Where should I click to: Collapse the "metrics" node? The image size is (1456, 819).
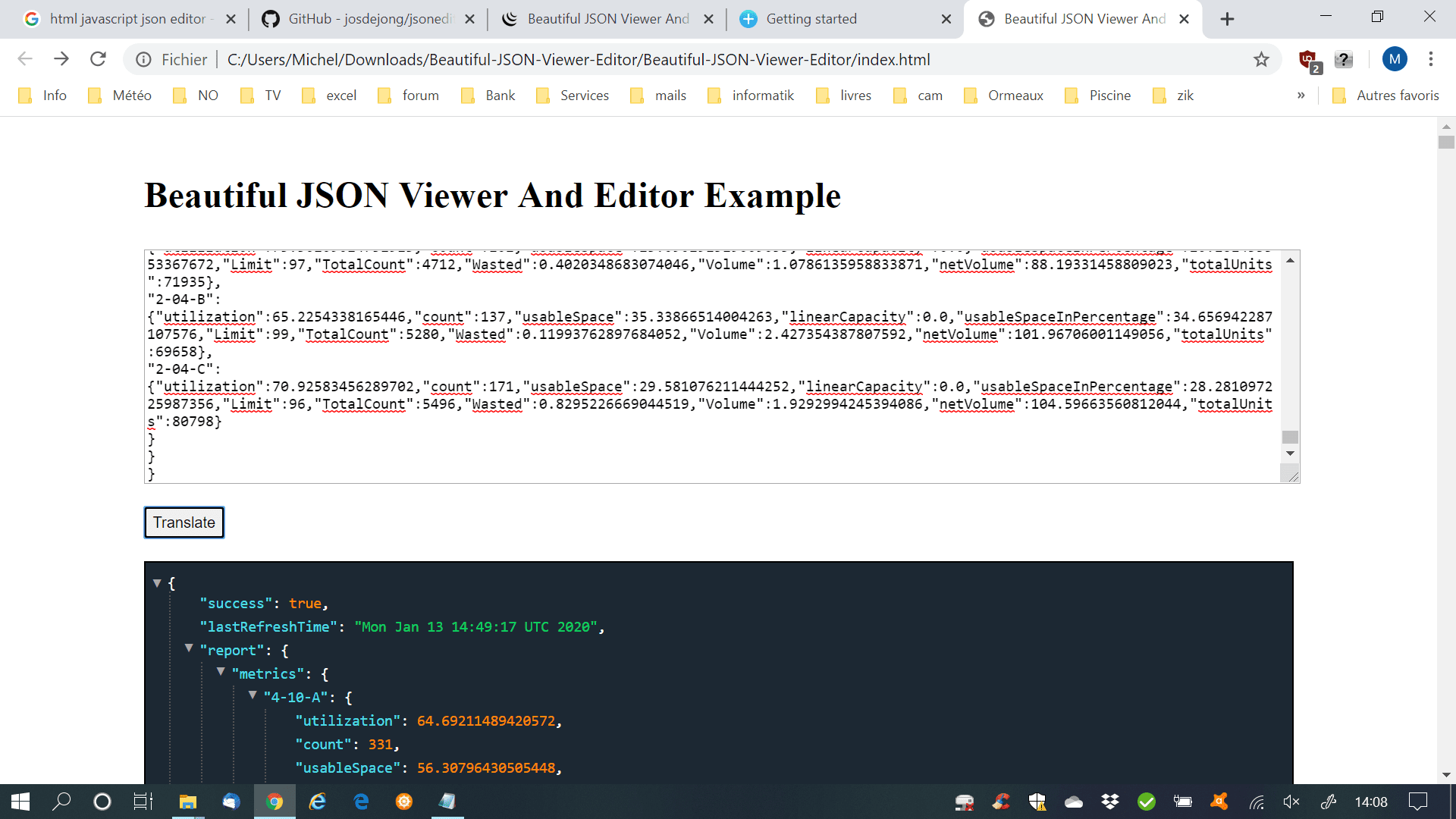pyautogui.click(x=221, y=672)
